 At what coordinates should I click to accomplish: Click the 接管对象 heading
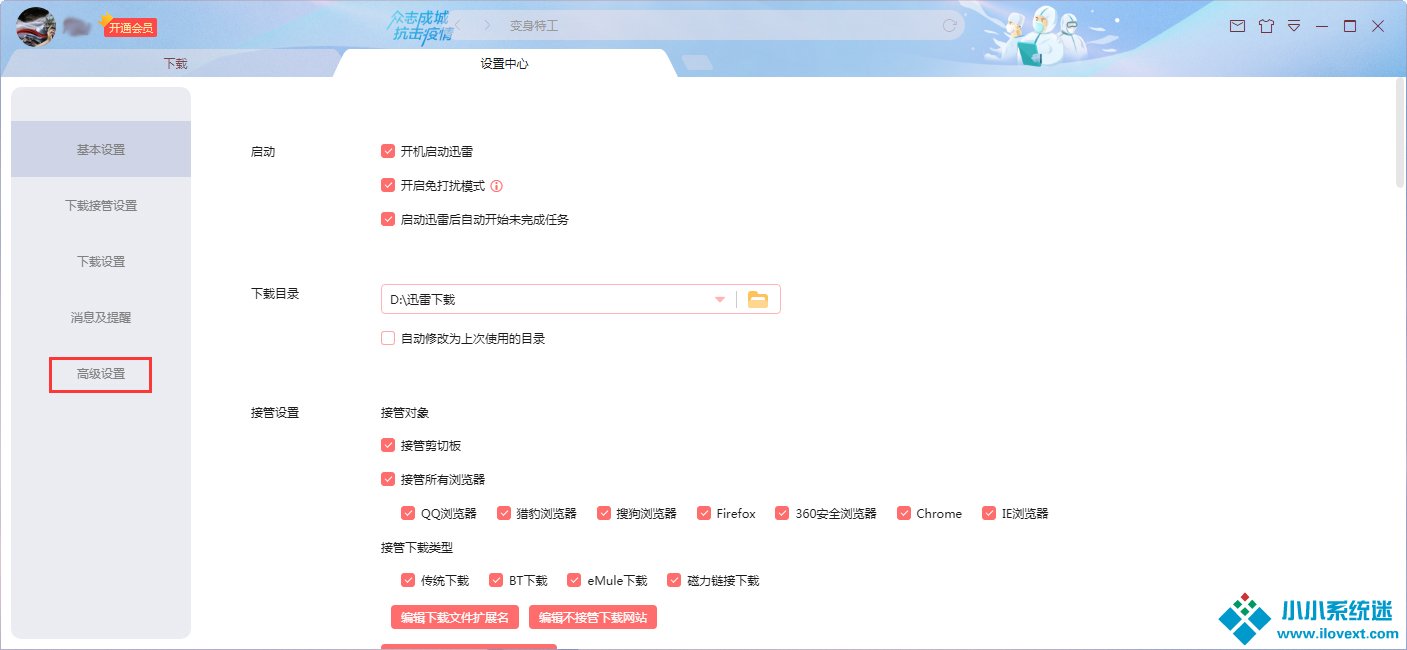[405, 412]
